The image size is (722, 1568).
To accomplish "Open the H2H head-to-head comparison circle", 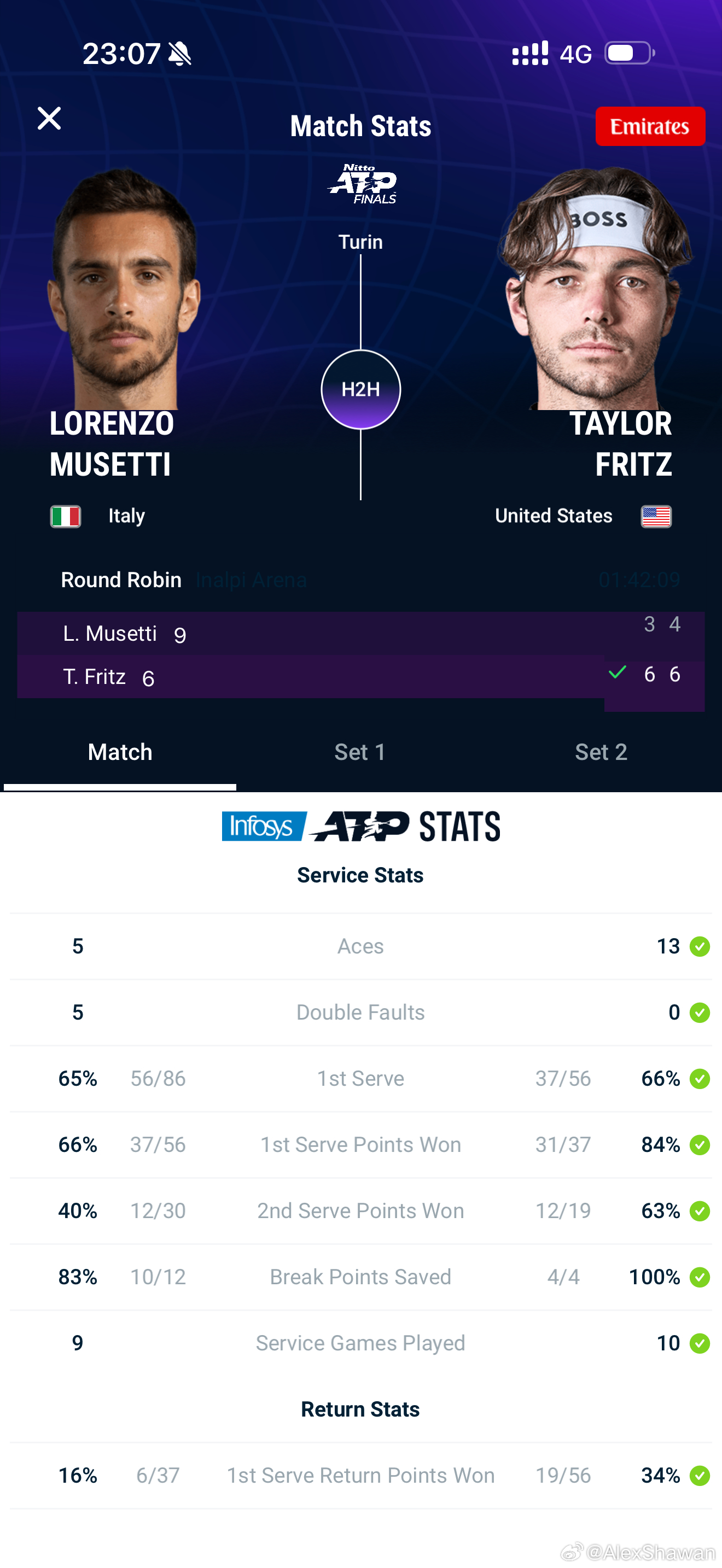I will click(360, 390).
